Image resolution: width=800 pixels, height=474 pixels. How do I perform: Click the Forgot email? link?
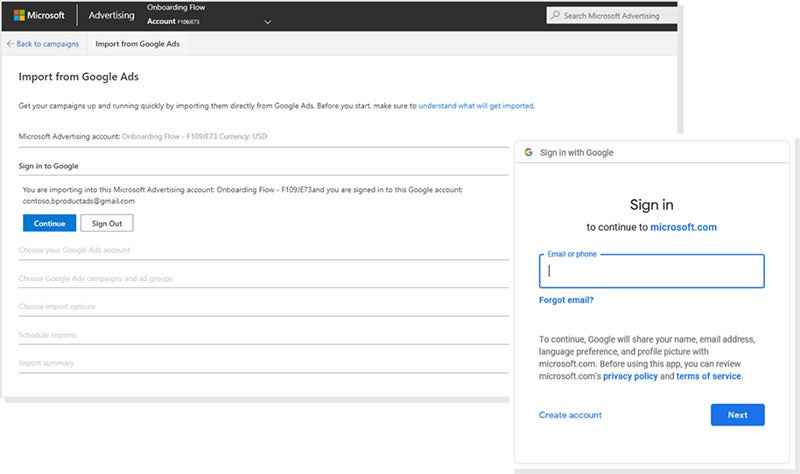click(566, 300)
